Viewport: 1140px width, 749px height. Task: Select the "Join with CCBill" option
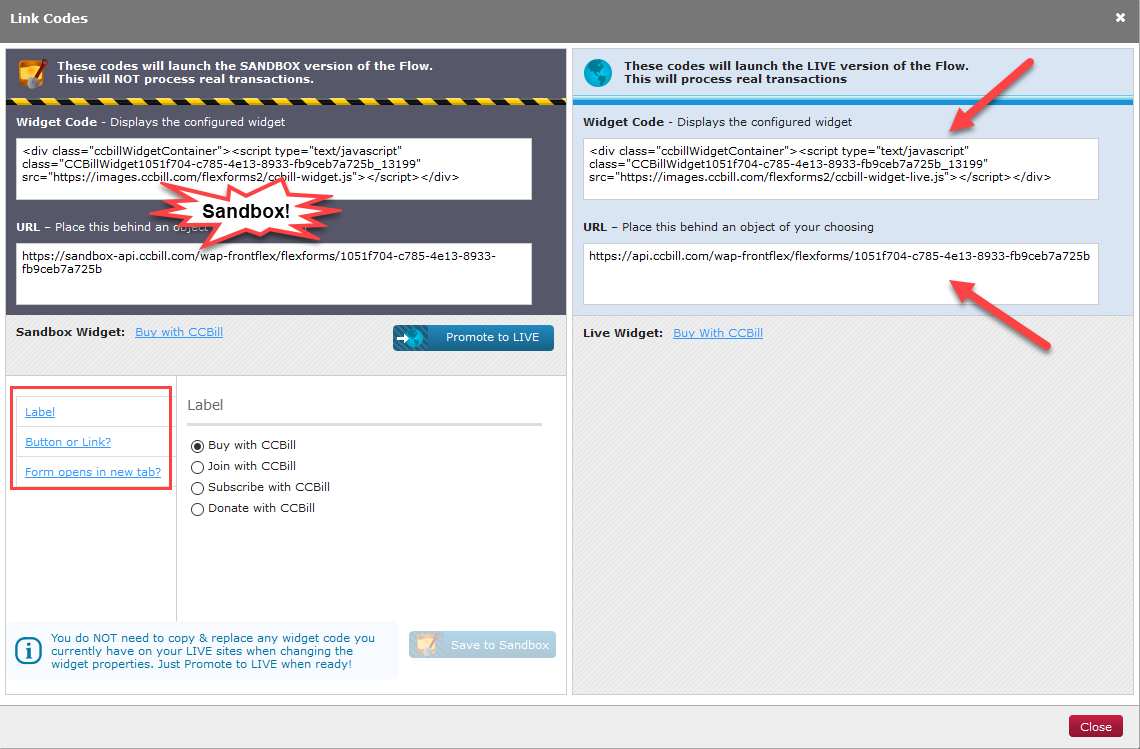coord(197,466)
